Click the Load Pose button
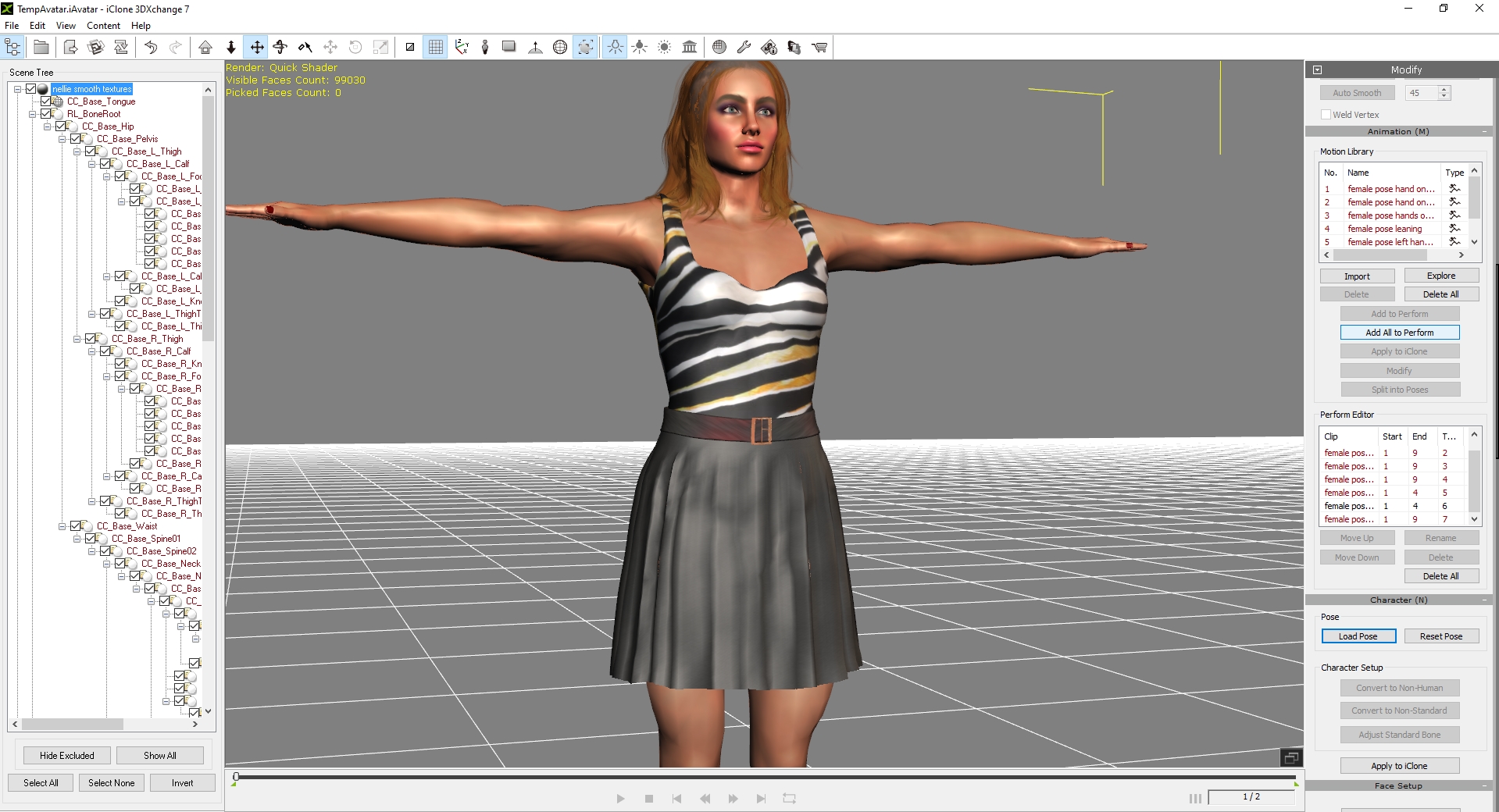Viewport: 1499px width, 812px height. pos(1358,636)
